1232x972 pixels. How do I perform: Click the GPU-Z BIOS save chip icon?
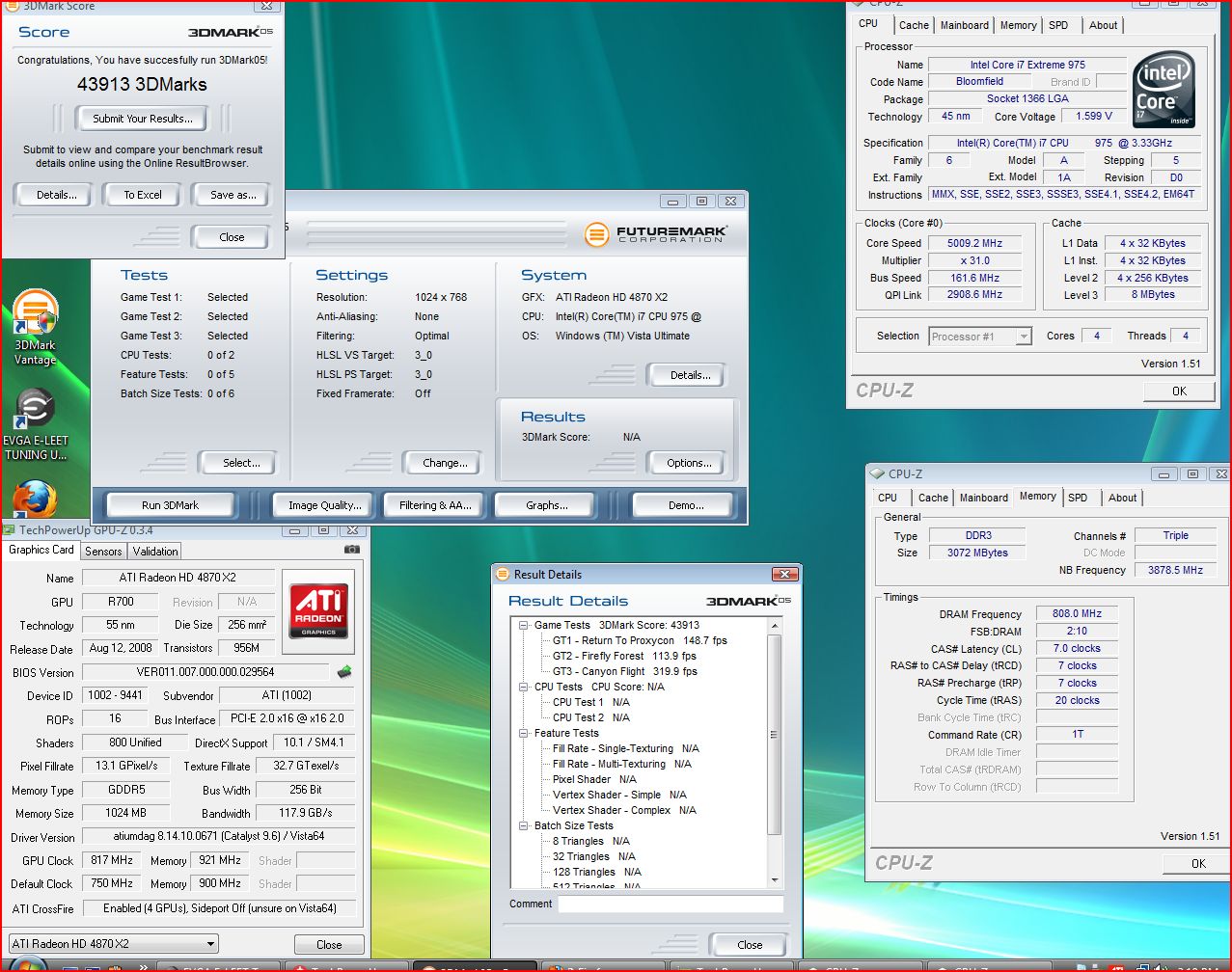point(343,672)
